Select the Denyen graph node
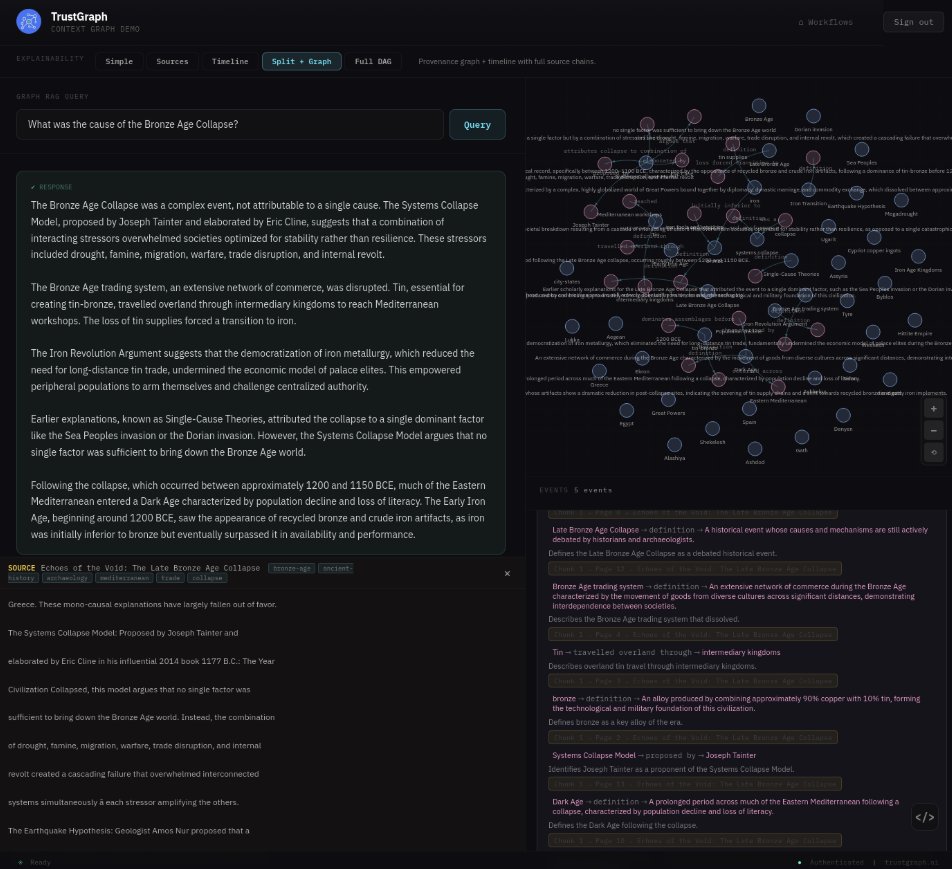Screen dimensions: 952x869 coord(843,415)
